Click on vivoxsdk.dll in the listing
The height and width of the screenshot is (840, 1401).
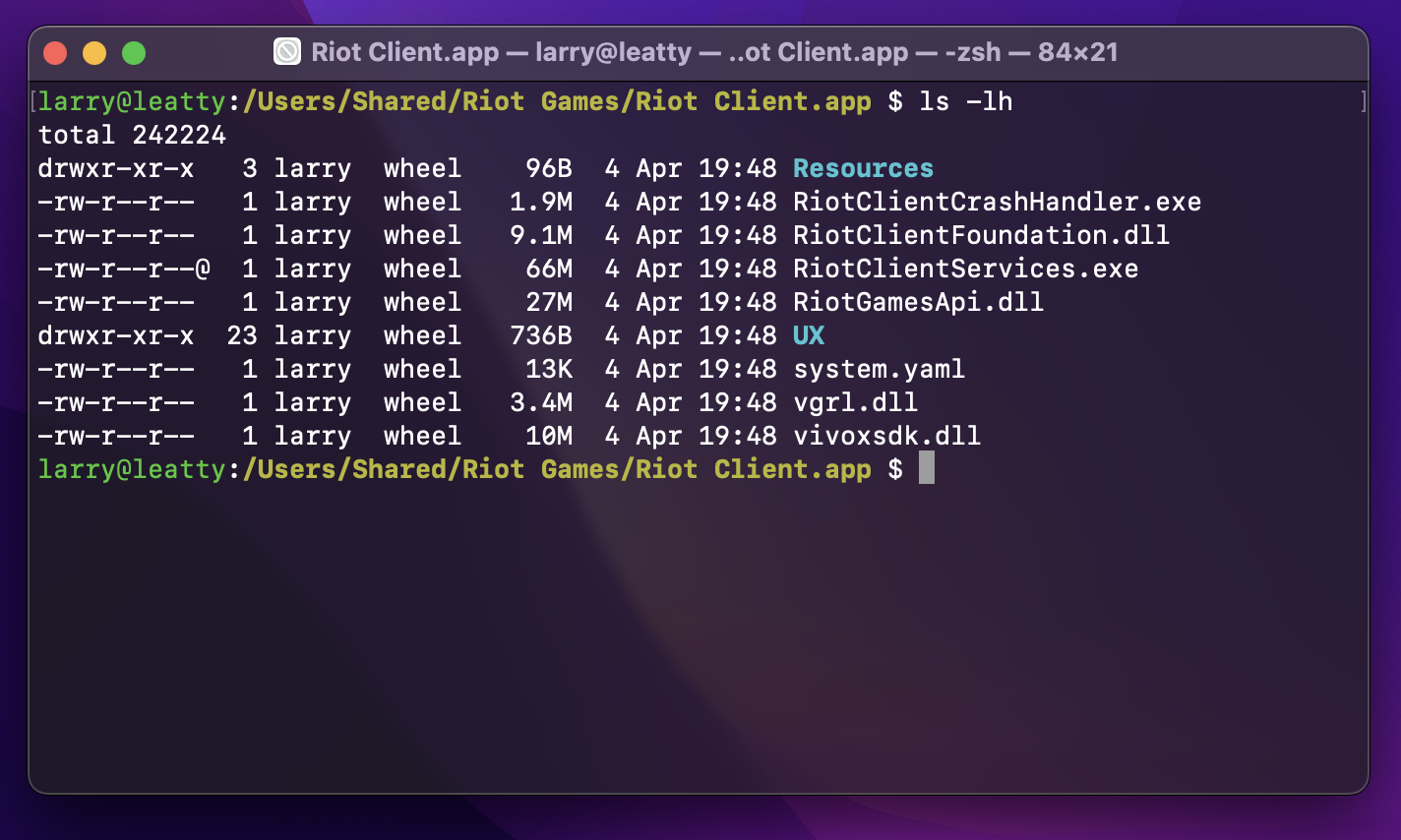(886, 436)
